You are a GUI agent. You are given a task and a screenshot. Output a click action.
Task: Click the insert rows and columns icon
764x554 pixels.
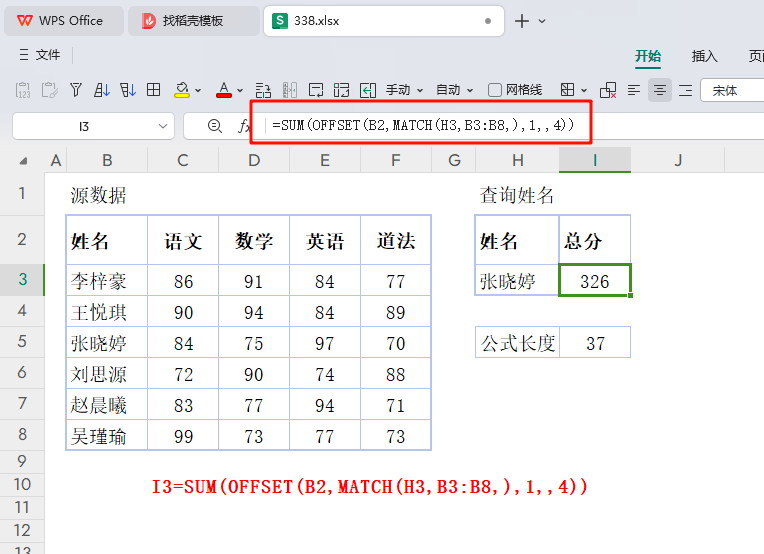(x=263, y=90)
